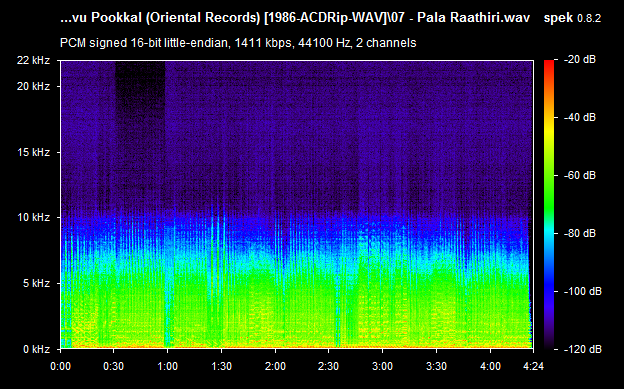Click the 1:00 time axis label
This screenshot has height=389, width=624.
(x=168, y=366)
